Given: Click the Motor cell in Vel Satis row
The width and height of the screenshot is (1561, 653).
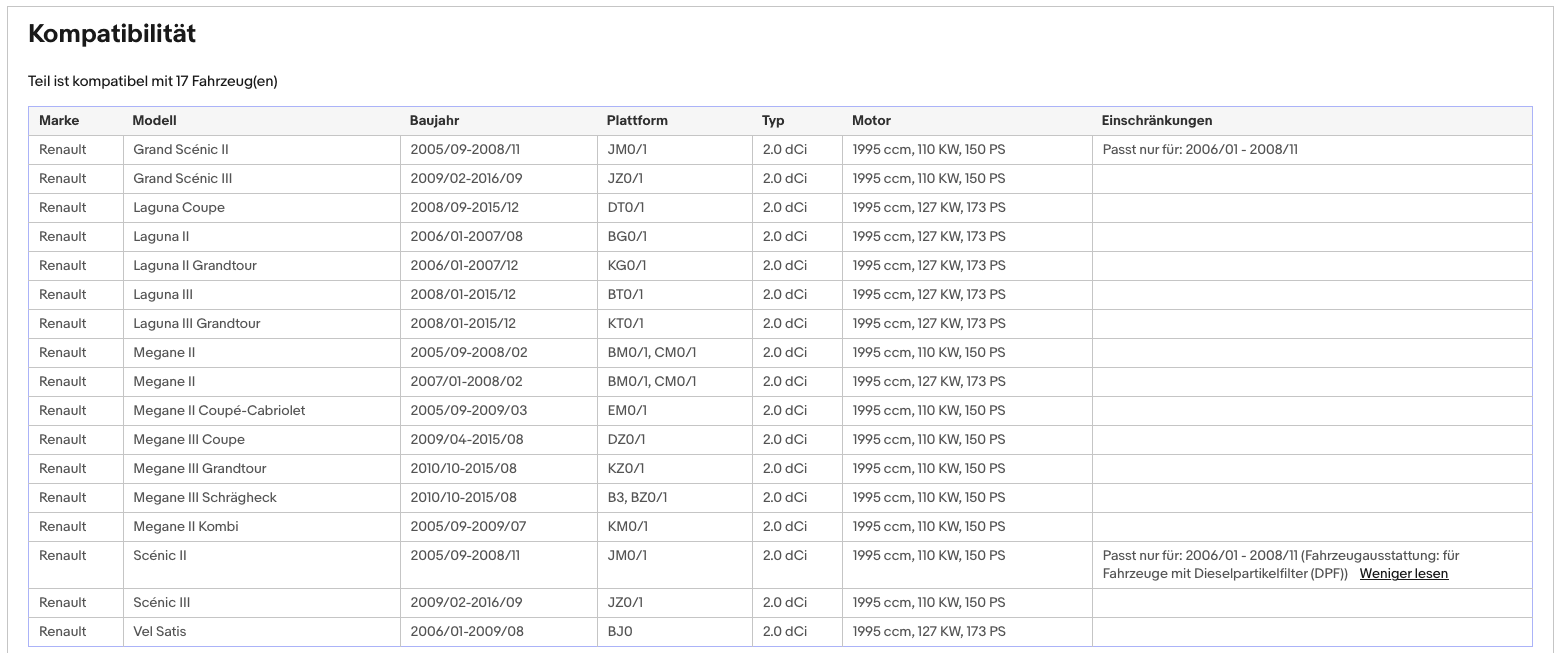Looking at the screenshot, I should pos(967,631).
